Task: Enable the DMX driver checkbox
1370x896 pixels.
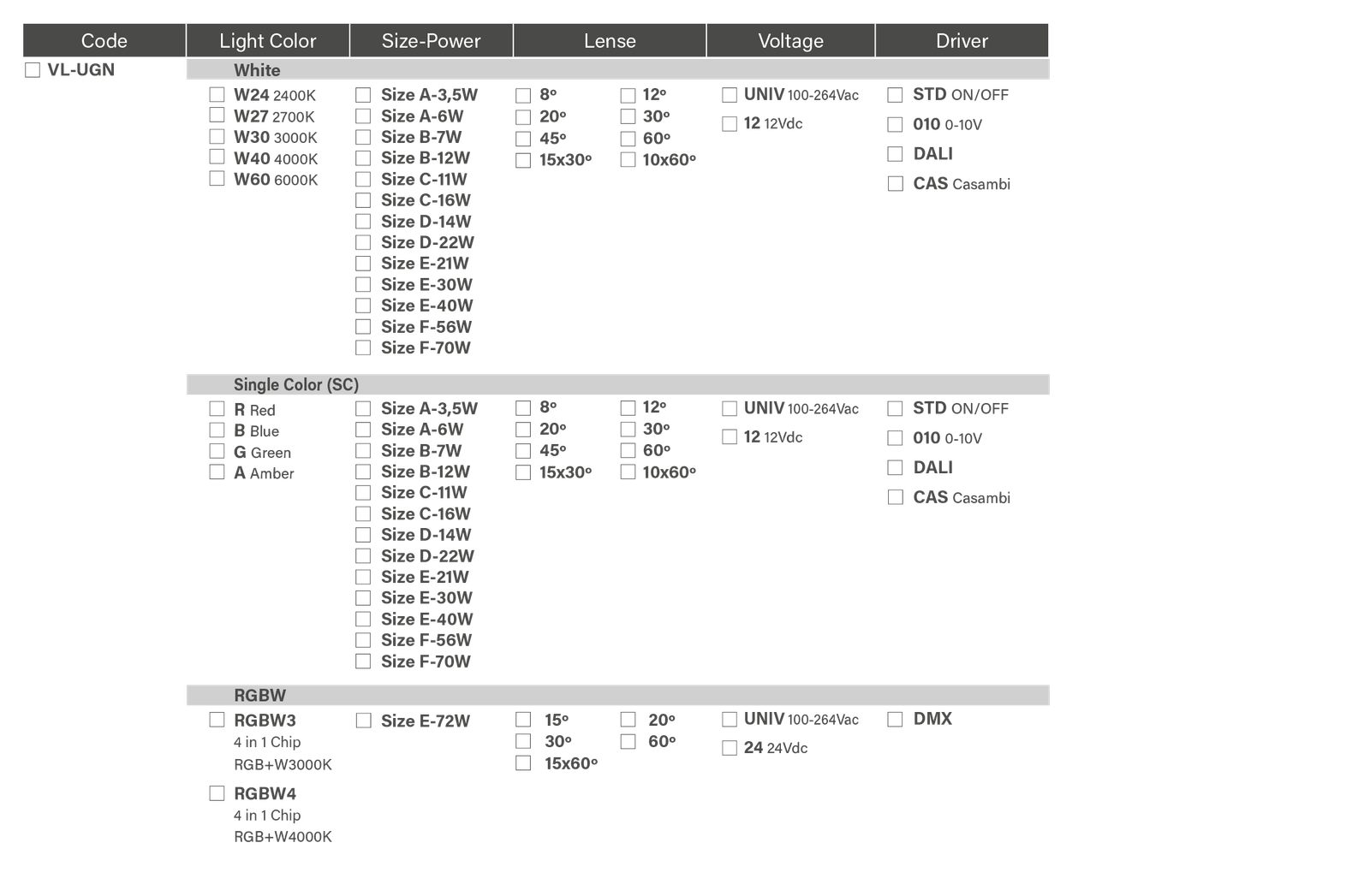Action: [895, 720]
